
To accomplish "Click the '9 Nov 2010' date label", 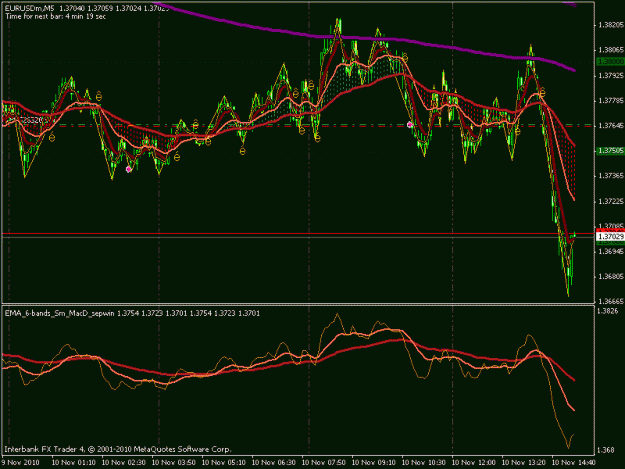I will (x=20, y=463).
